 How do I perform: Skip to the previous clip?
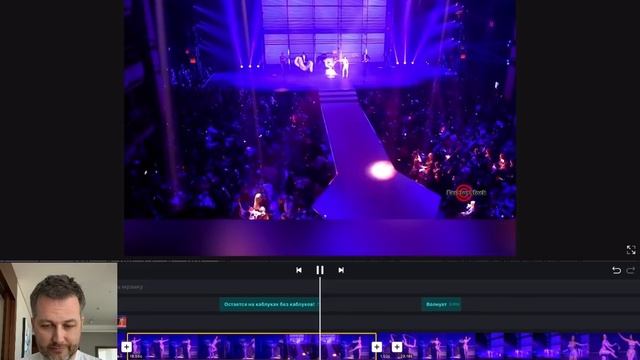(299, 270)
